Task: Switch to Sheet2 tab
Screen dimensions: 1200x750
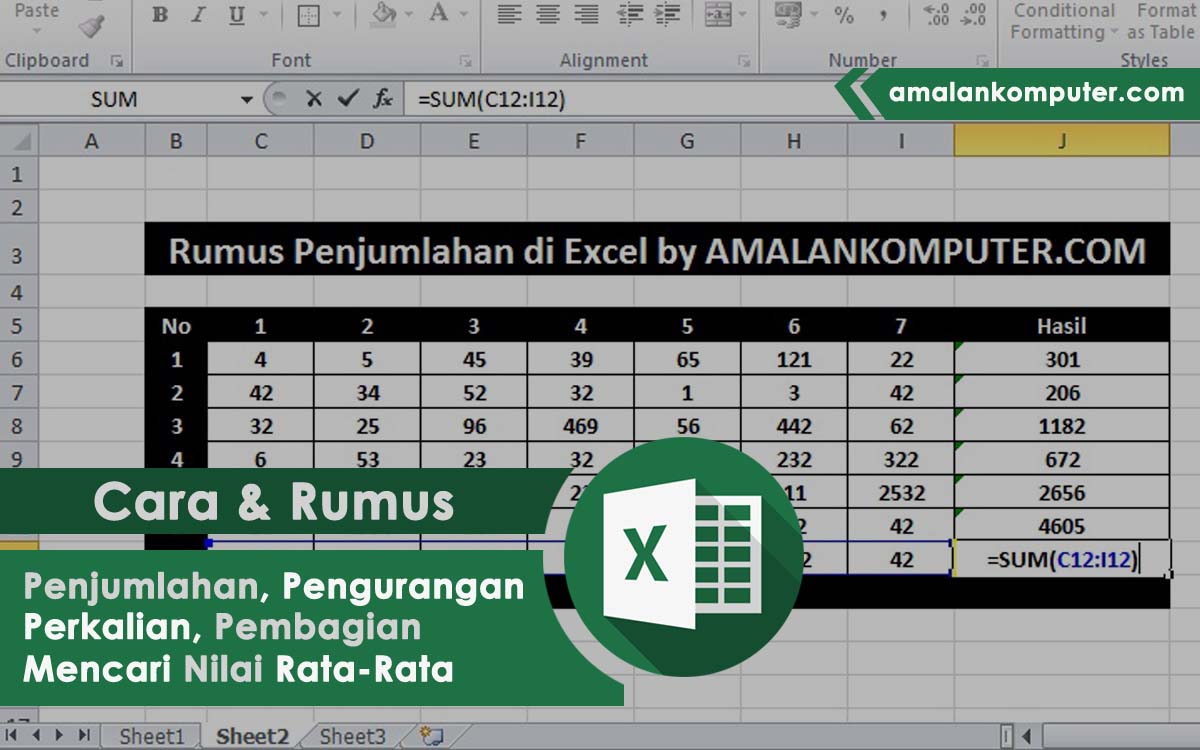Action: [252, 737]
